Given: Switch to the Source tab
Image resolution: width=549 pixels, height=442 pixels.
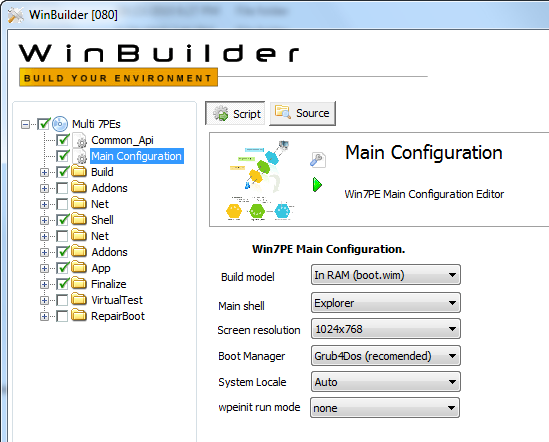Looking at the screenshot, I should coord(303,113).
